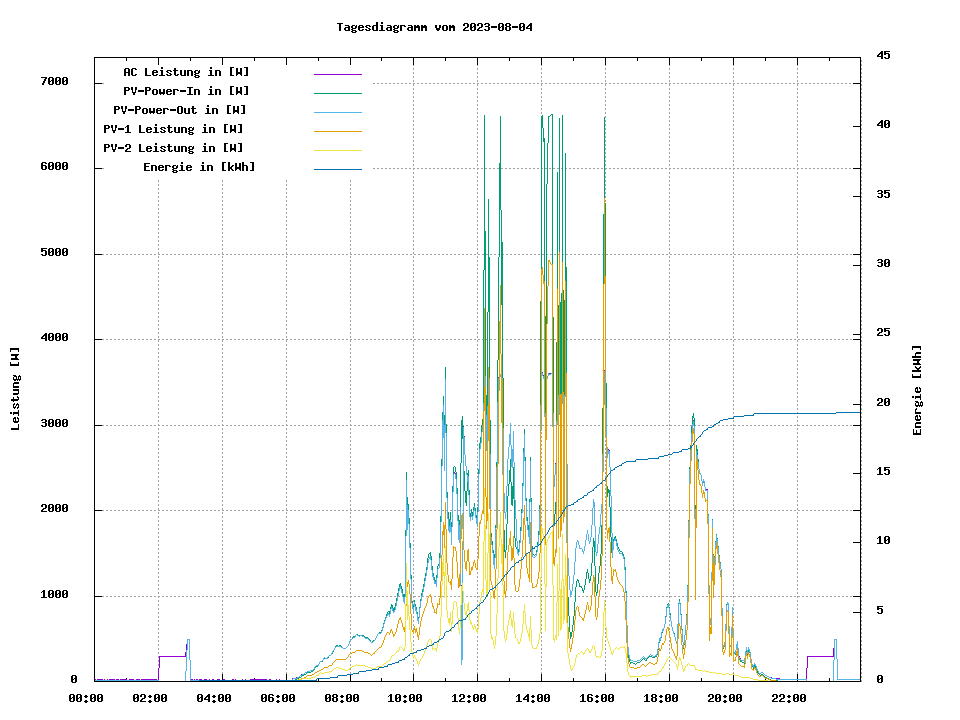Choose the PV-2 Leistung in [W] legend label
Viewport: 960px width, 720px height.
[173, 148]
